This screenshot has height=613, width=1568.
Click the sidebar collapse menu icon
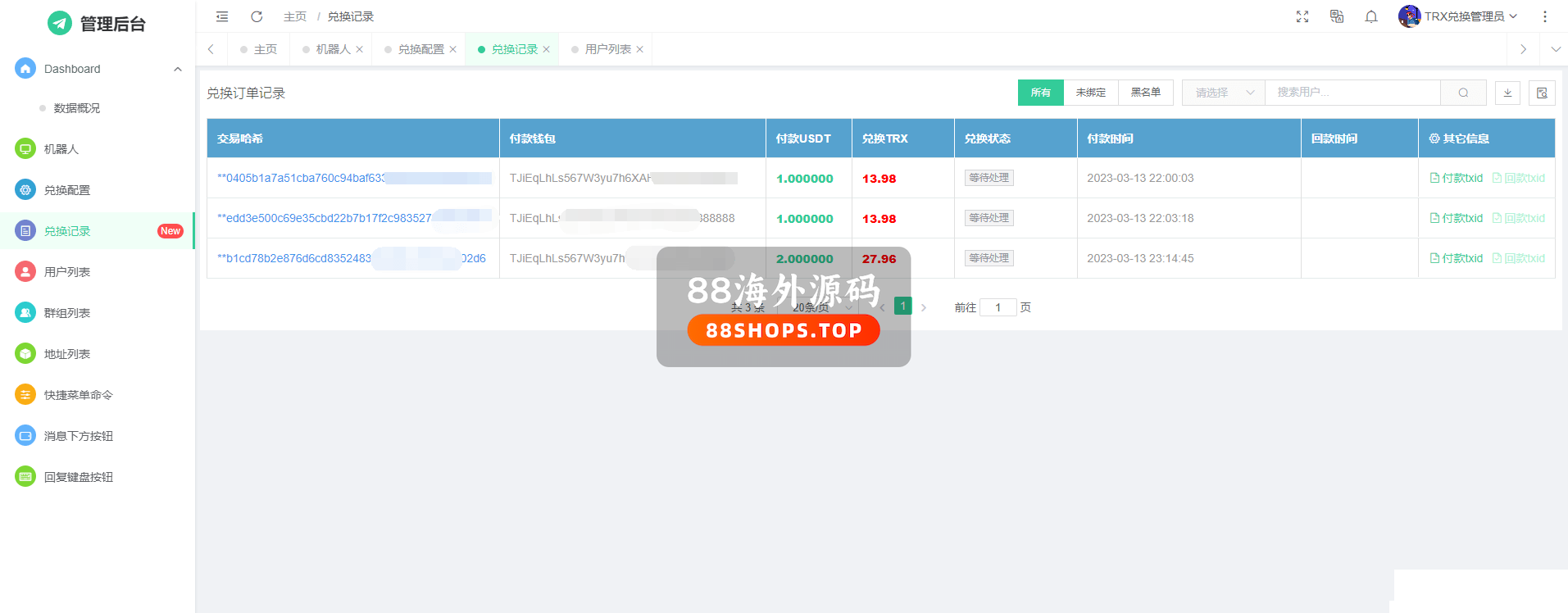(222, 16)
